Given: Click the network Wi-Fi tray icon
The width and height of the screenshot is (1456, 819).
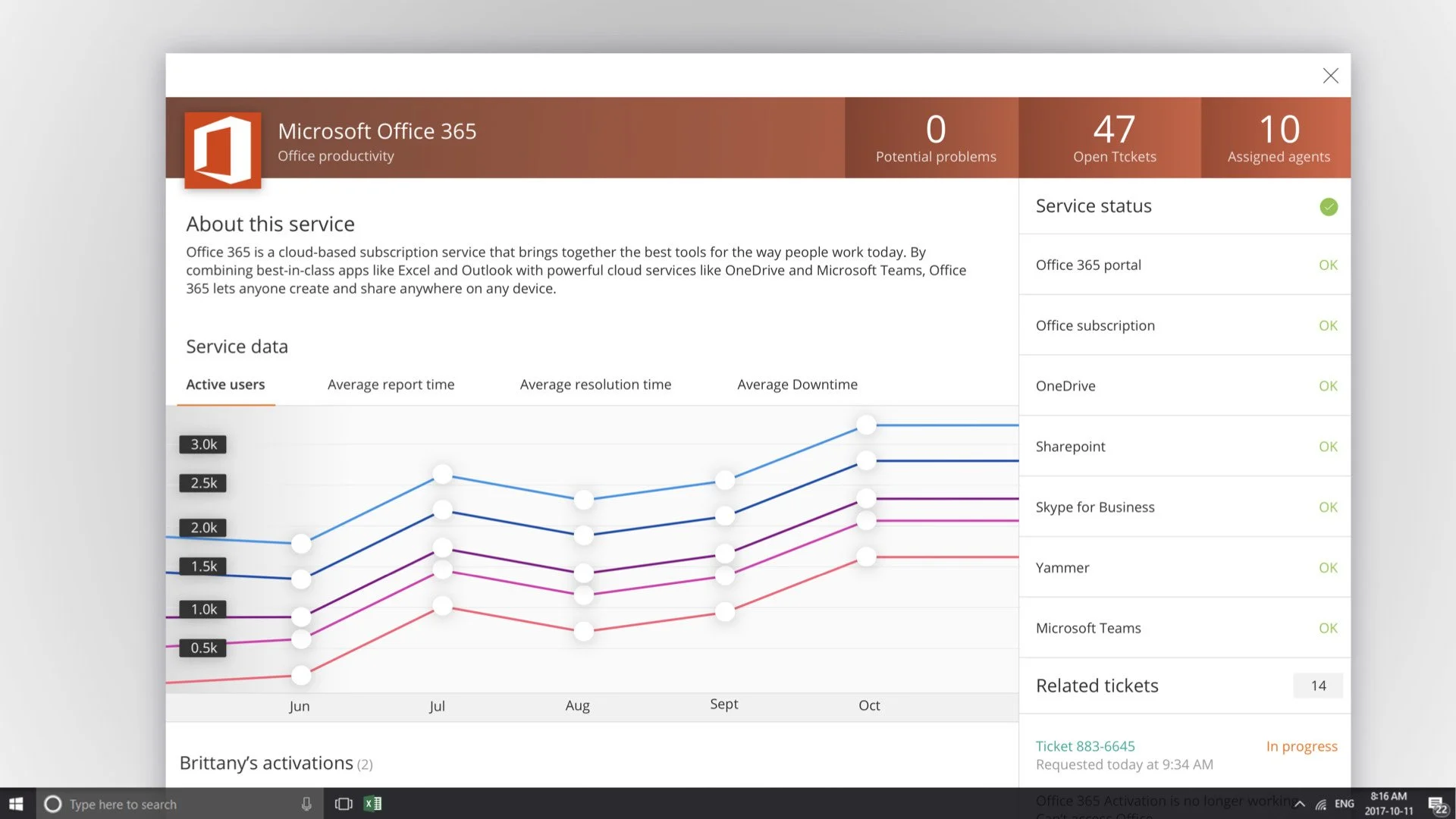Looking at the screenshot, I should [1320, 805].
